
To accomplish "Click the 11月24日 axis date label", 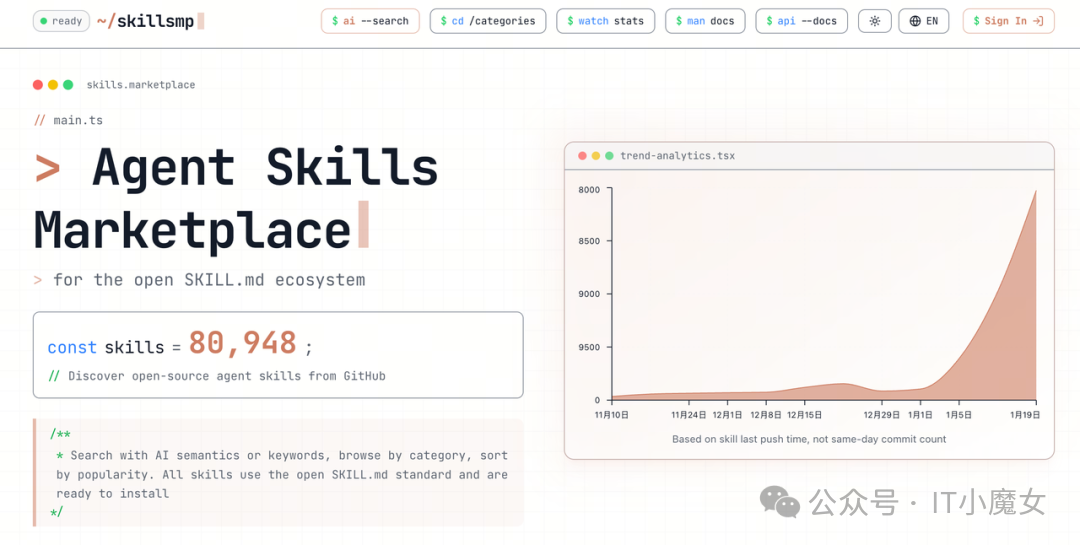I will pos(689,415).
